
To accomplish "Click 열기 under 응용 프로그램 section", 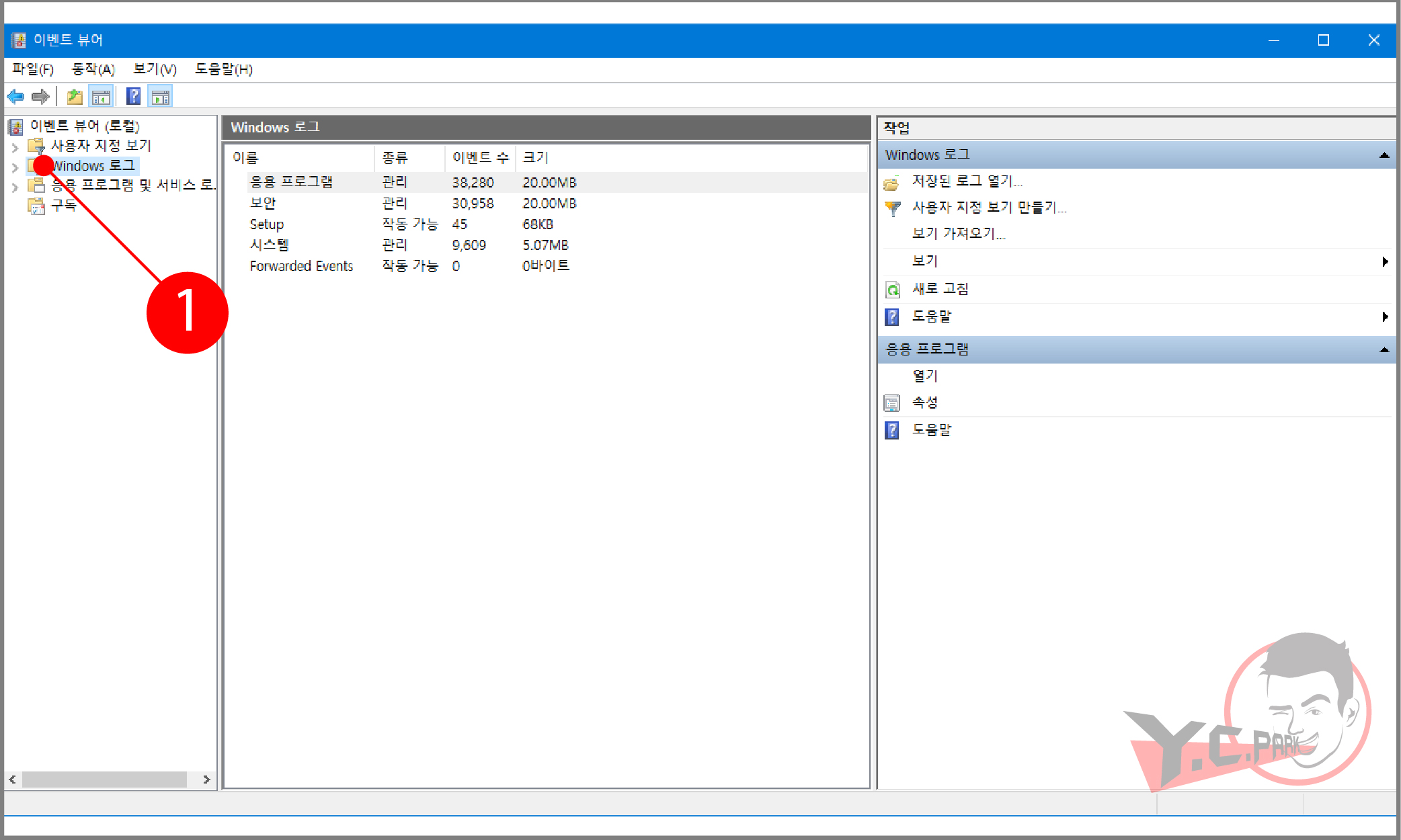I will pos(924,376).
